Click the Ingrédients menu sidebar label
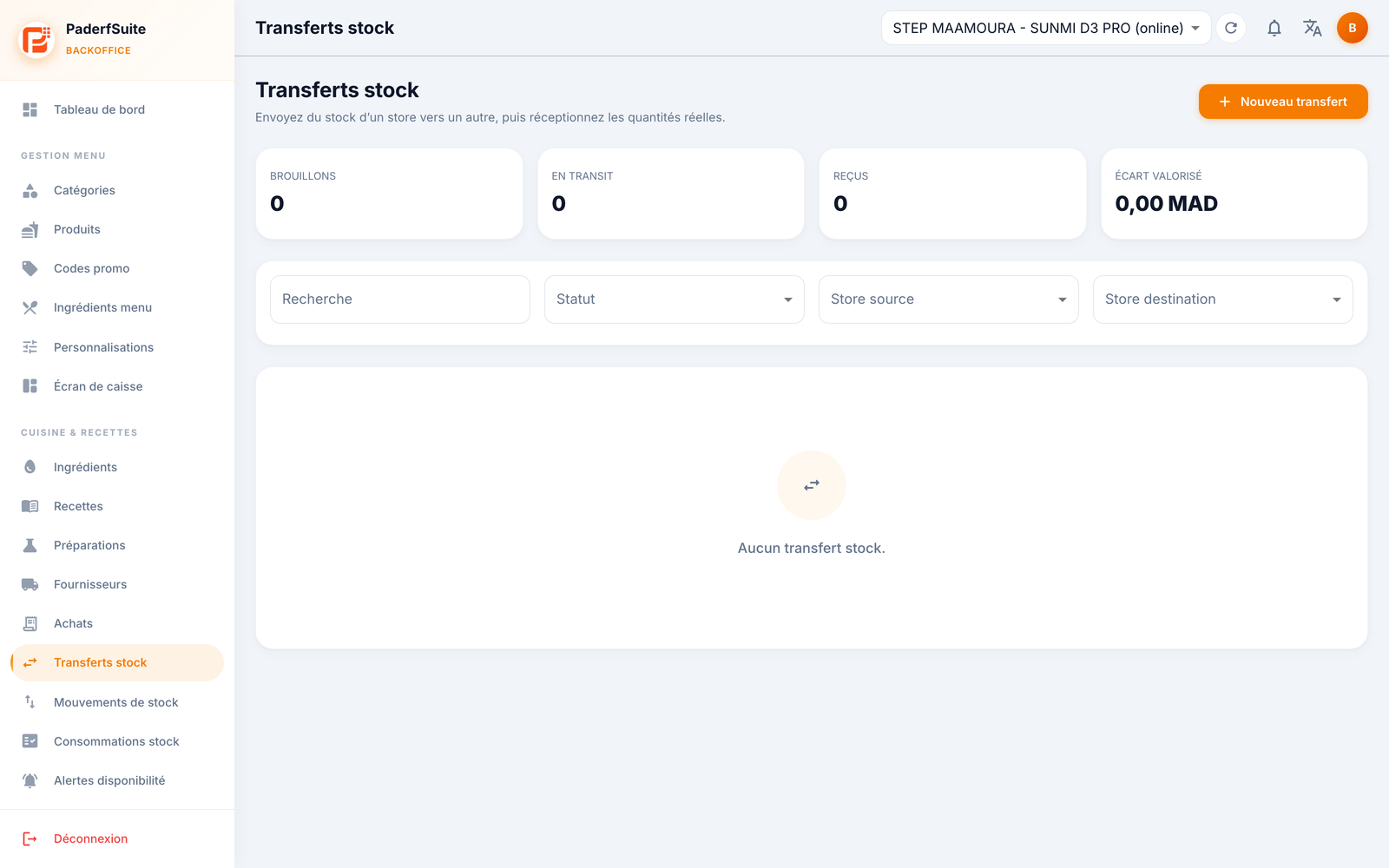This screenshot has height=868, width=1389. point(102,307)
